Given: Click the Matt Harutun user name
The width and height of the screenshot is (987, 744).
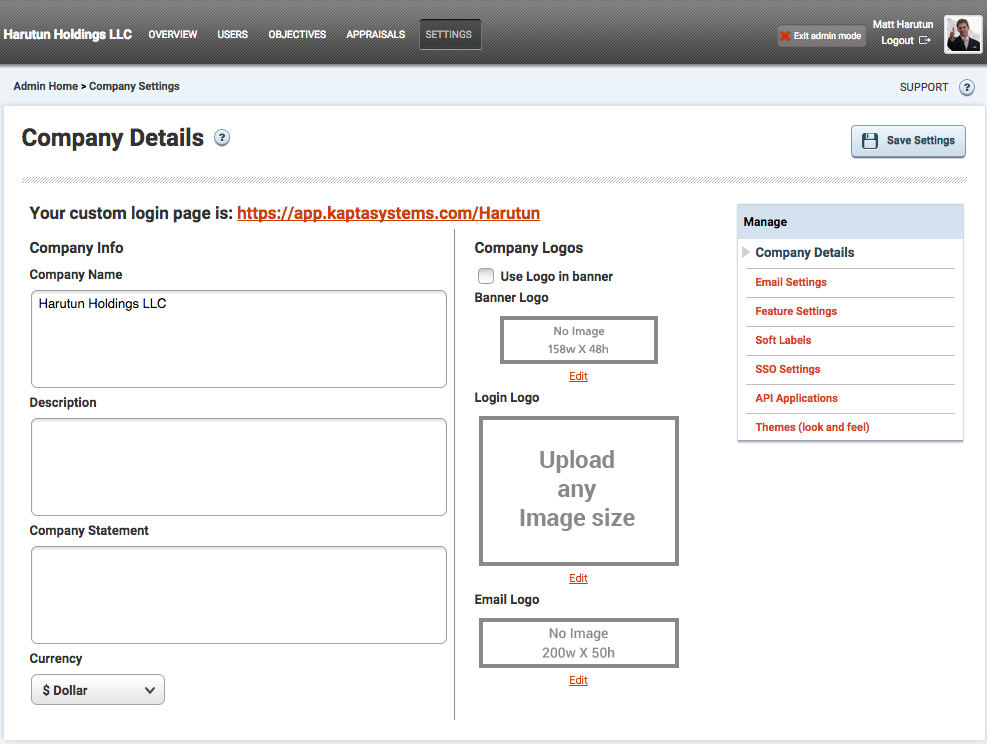Looking at the screenshot, I should [x=903, y=25].
